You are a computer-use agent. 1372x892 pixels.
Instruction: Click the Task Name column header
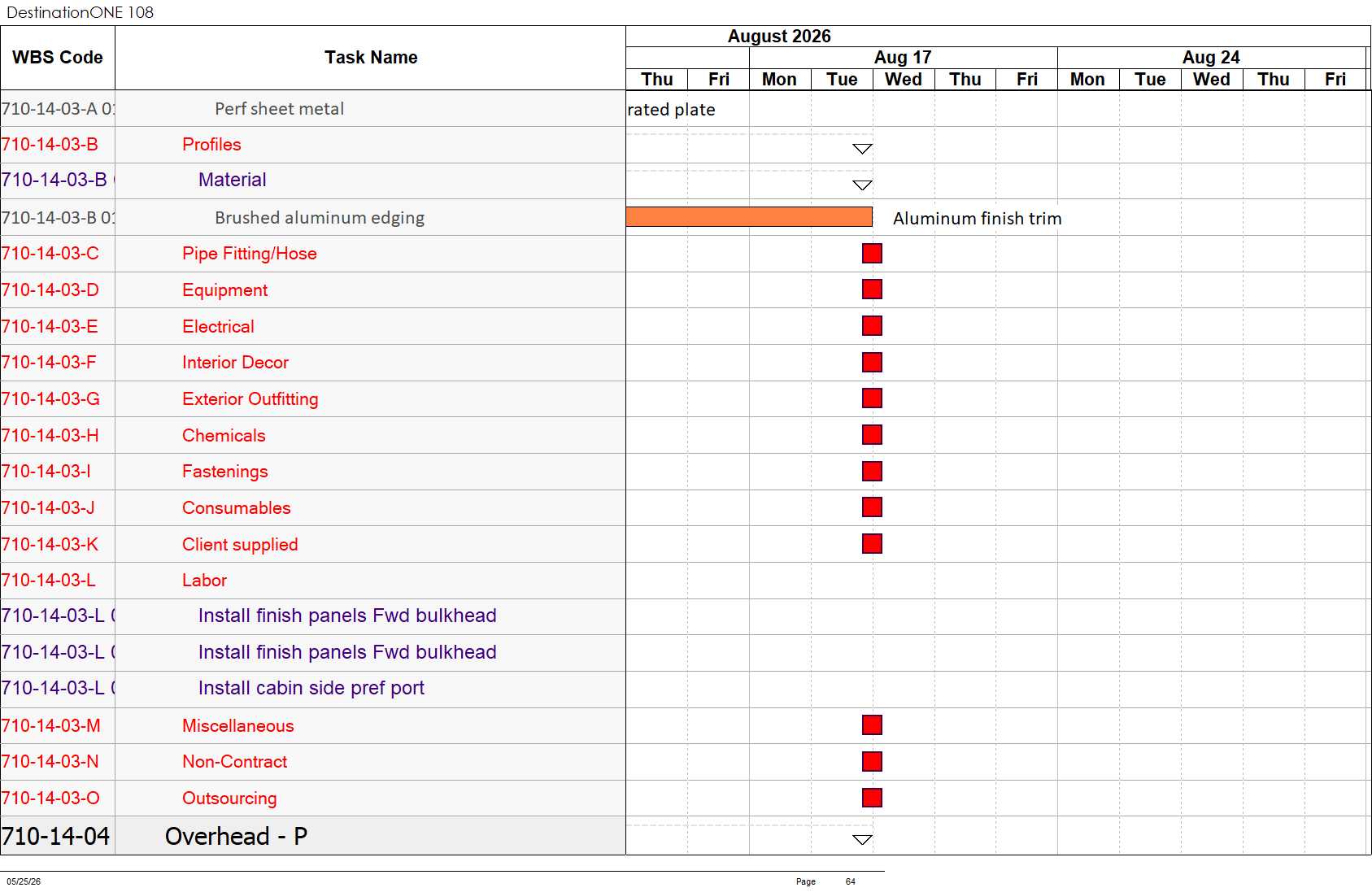[x=371, y=58]
